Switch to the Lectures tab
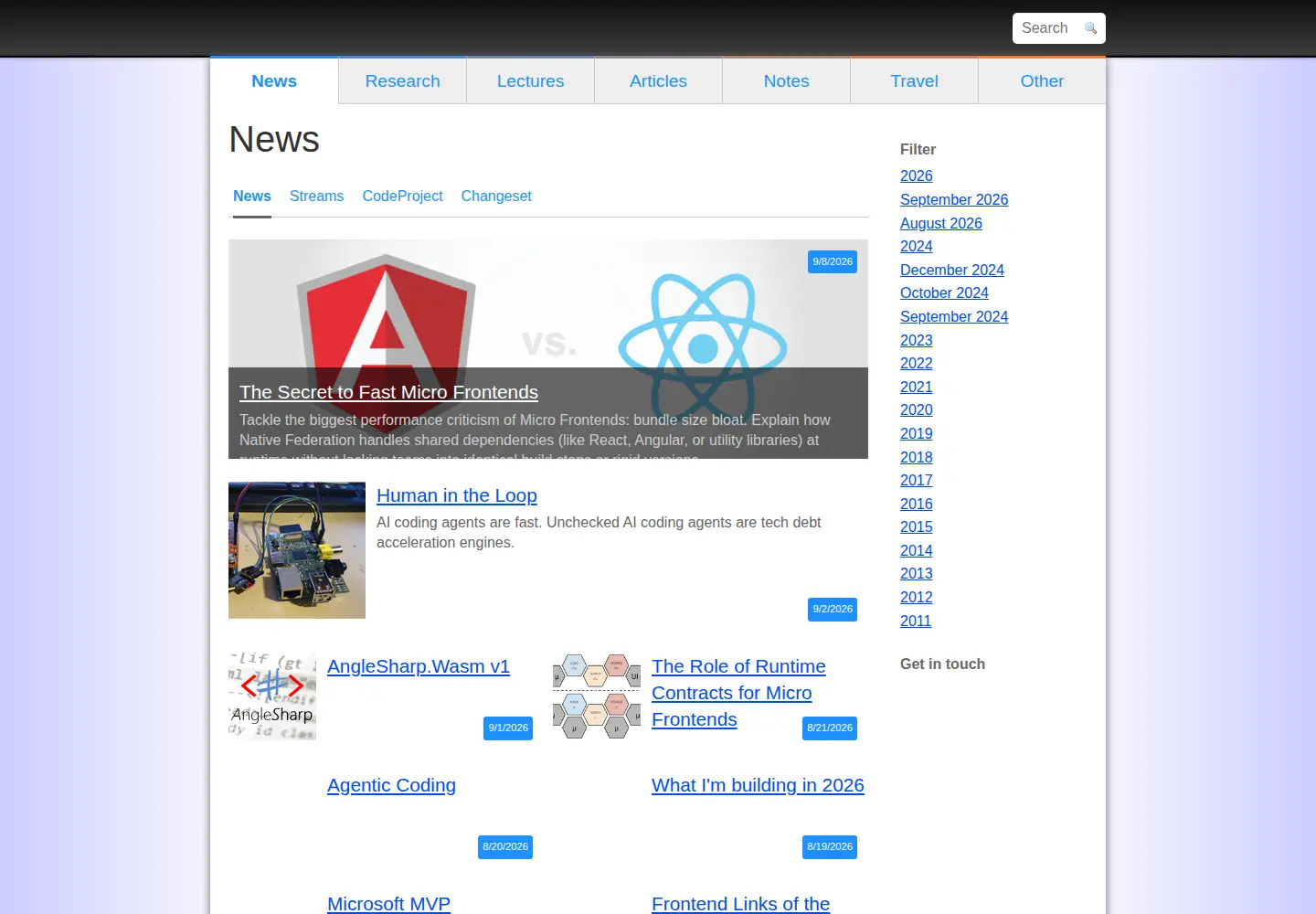Viewport: 1316px width, 914px height. click(530, 81)
